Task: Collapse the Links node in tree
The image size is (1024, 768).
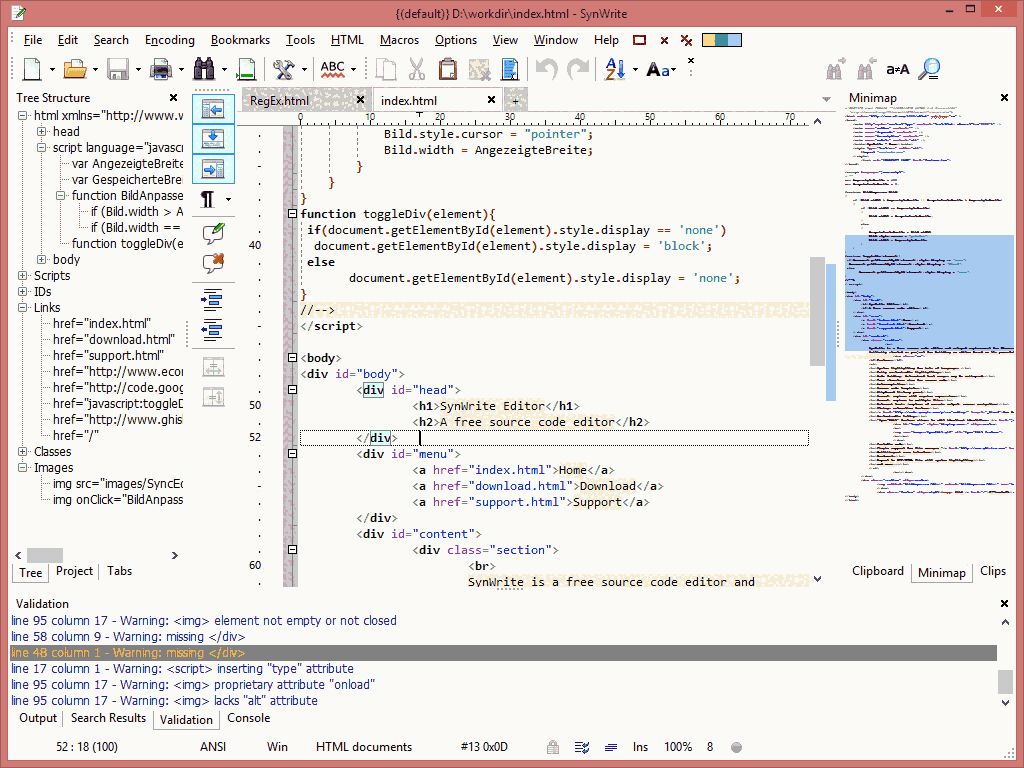Action: tap(24, 308)
